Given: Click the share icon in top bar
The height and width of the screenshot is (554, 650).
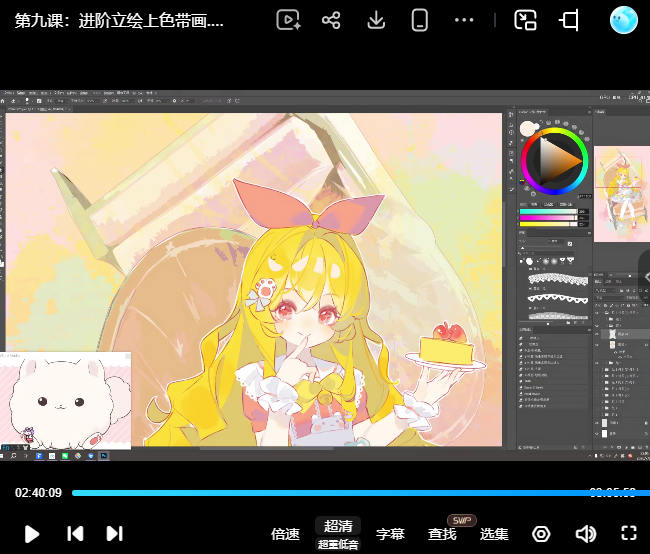Looking at the screenshot, I should (331, 20).
